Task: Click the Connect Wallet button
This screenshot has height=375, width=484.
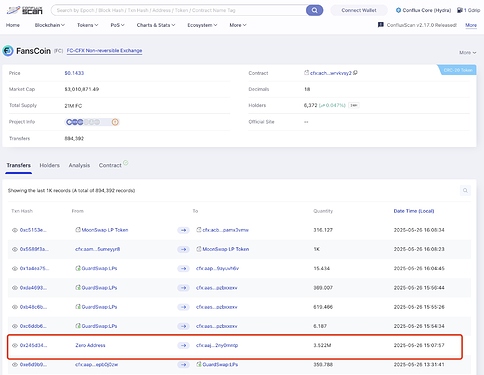Action: (359, 10)
